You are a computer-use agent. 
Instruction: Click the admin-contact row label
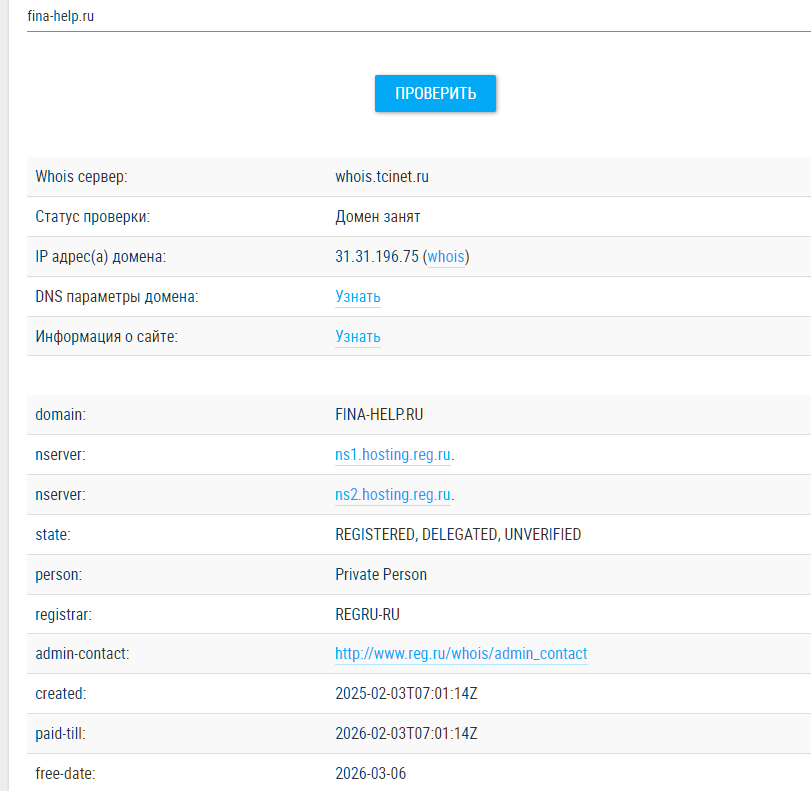82,654
